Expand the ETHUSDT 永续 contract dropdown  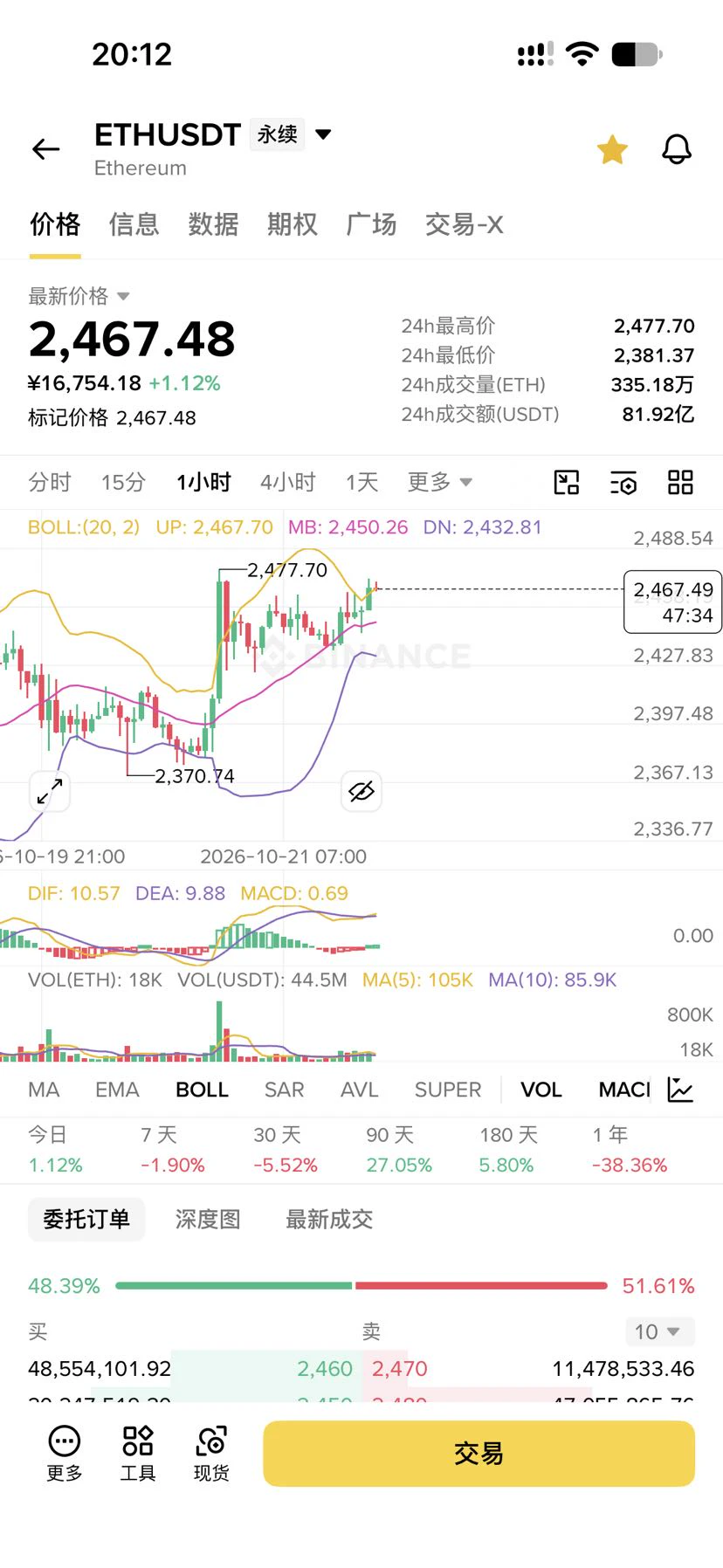323,134
